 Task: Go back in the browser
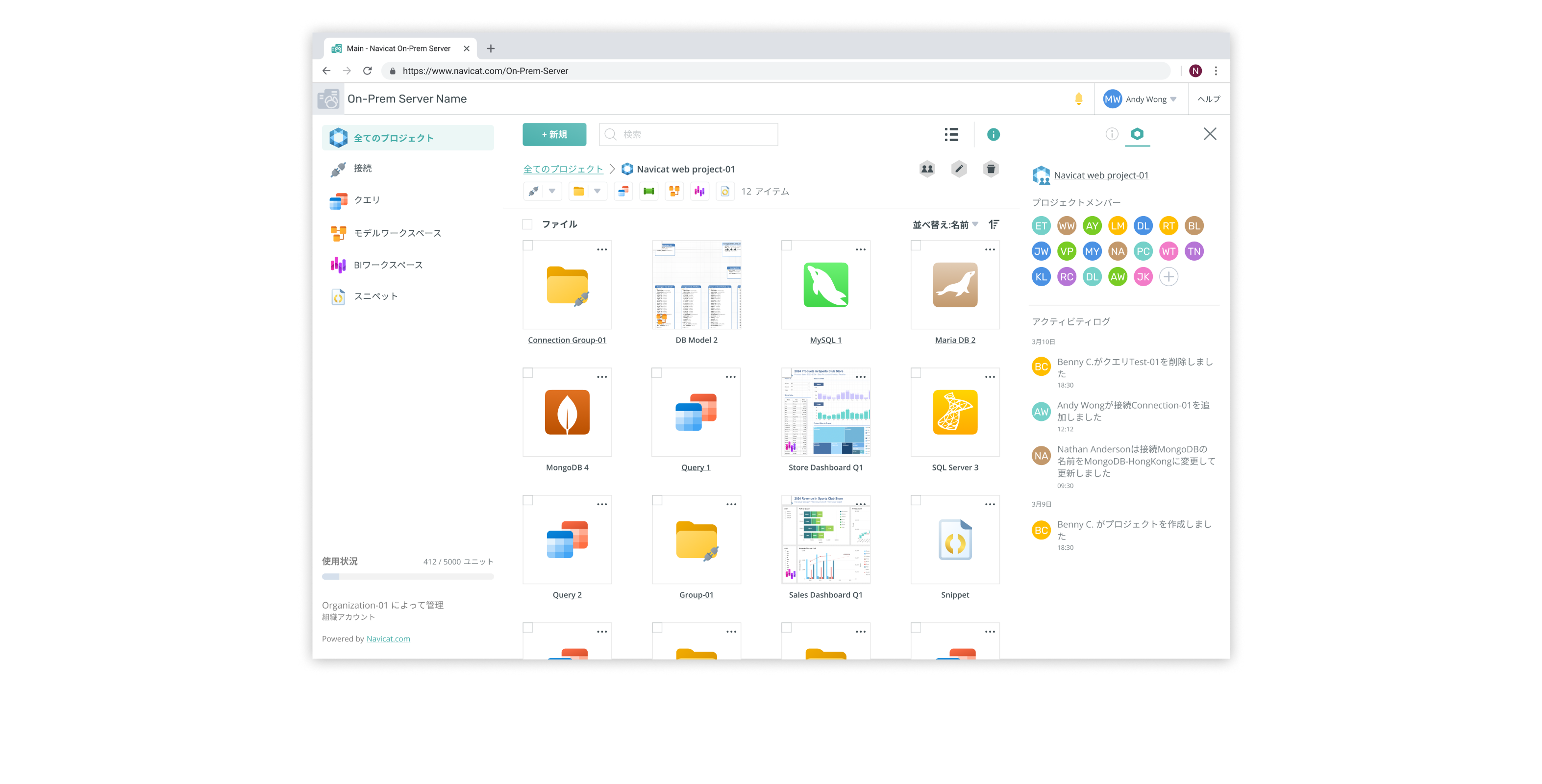(x=326, y=71)
